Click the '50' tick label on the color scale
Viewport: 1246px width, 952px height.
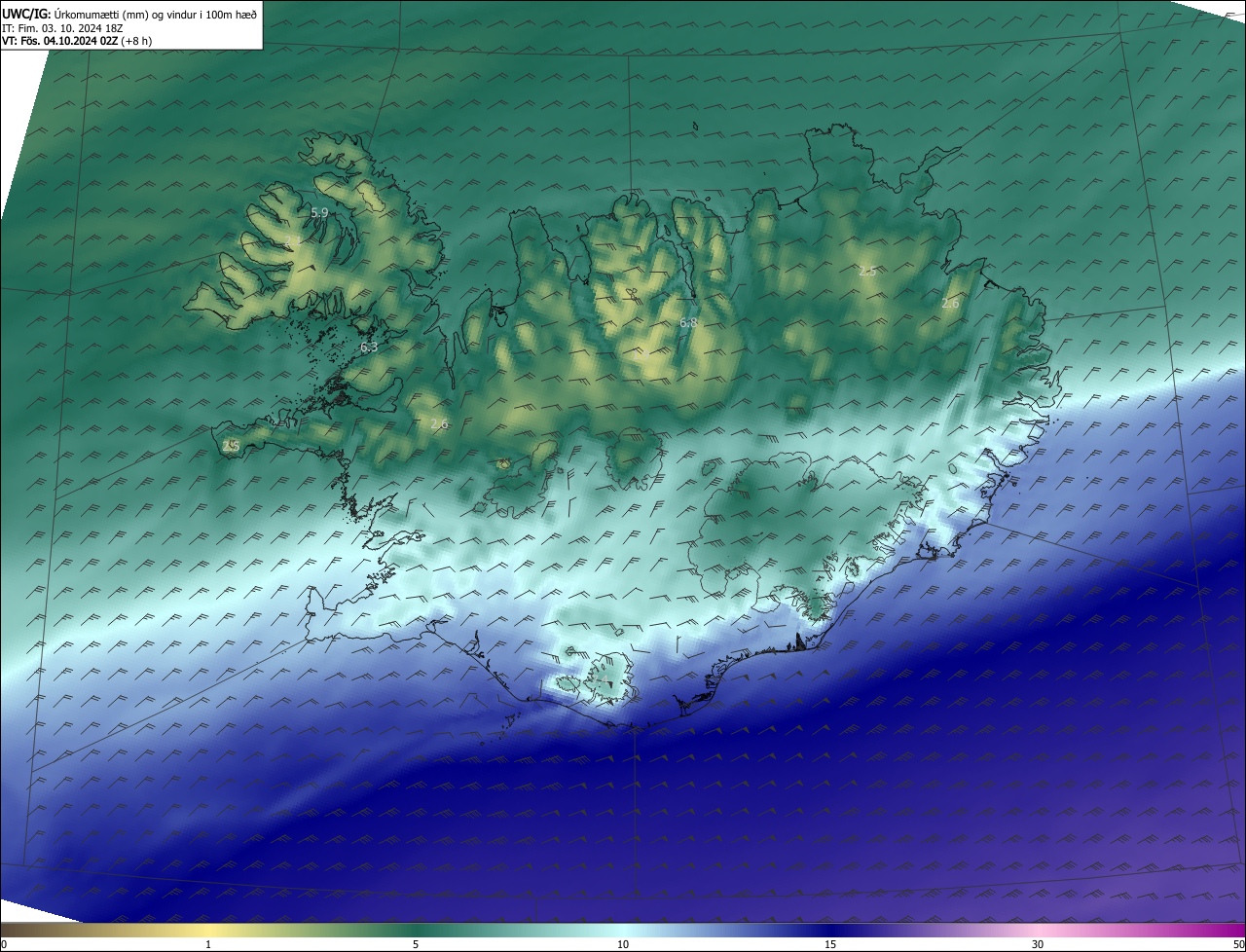point(1238,944)
